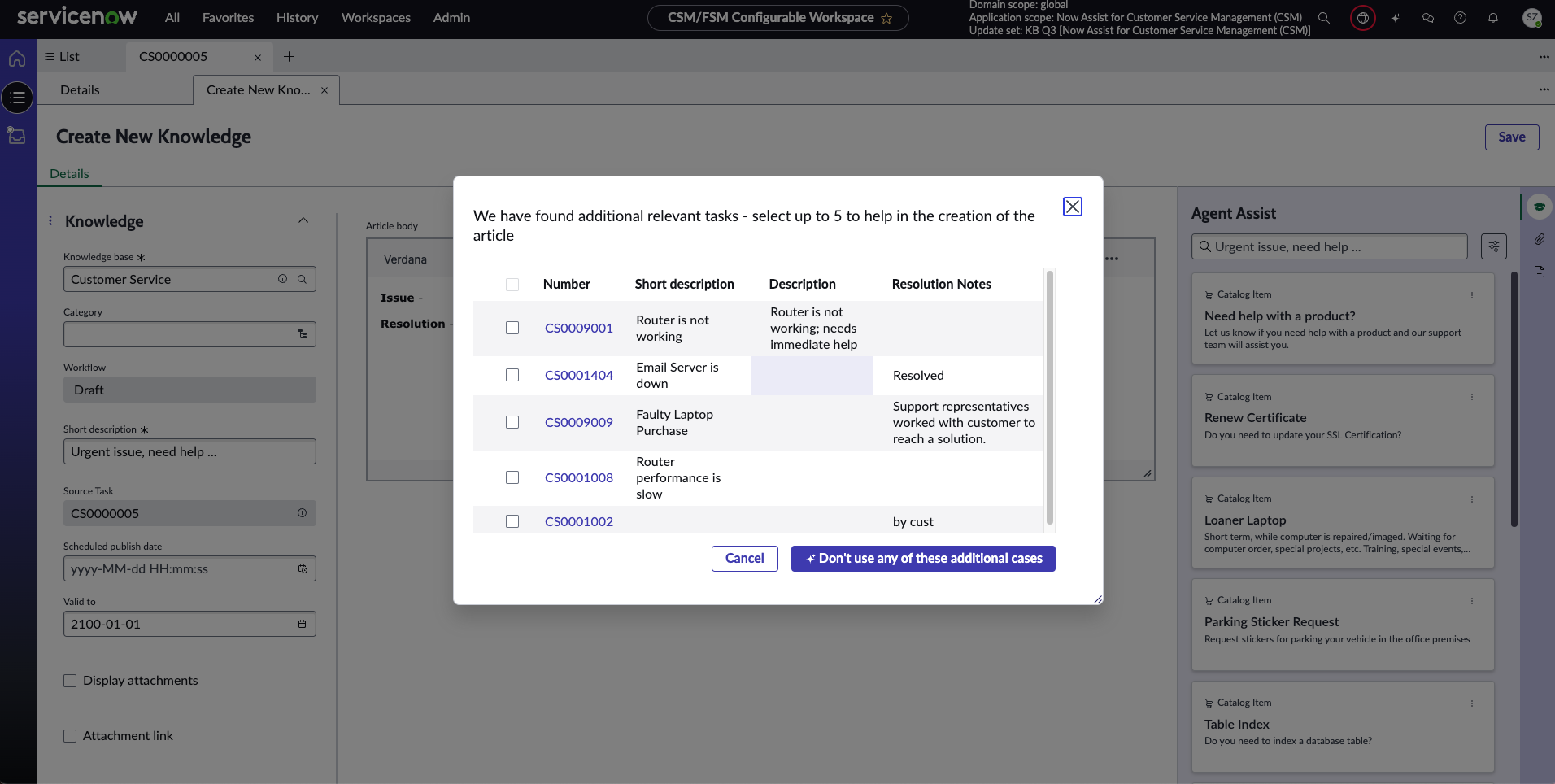Open the inbox sidebar icon
Image resolution: width=1555 pixels, height=784 pixels.
[17, 136]
